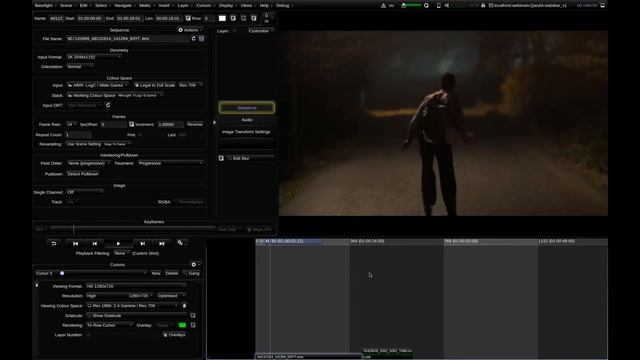Open the Customise dropdown in Layer panel
This screenshot has height=360, width=640.
[261, 31]
